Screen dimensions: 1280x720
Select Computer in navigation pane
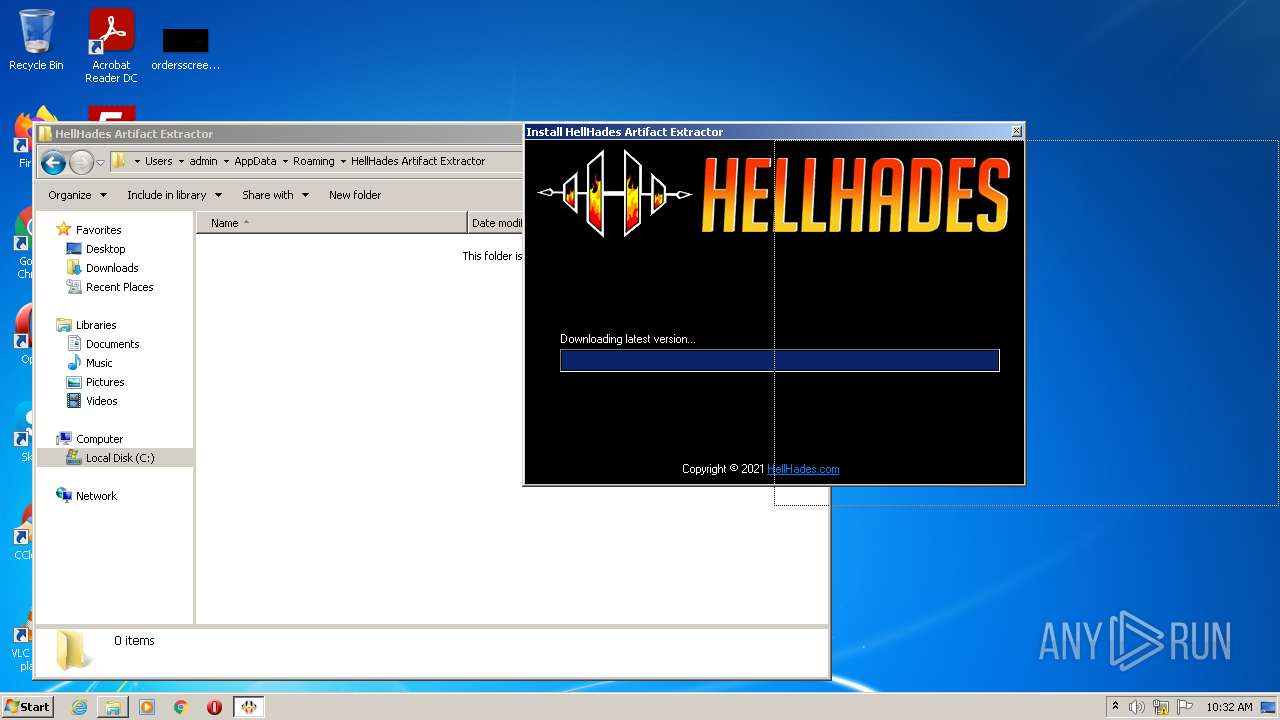(99, 439)
